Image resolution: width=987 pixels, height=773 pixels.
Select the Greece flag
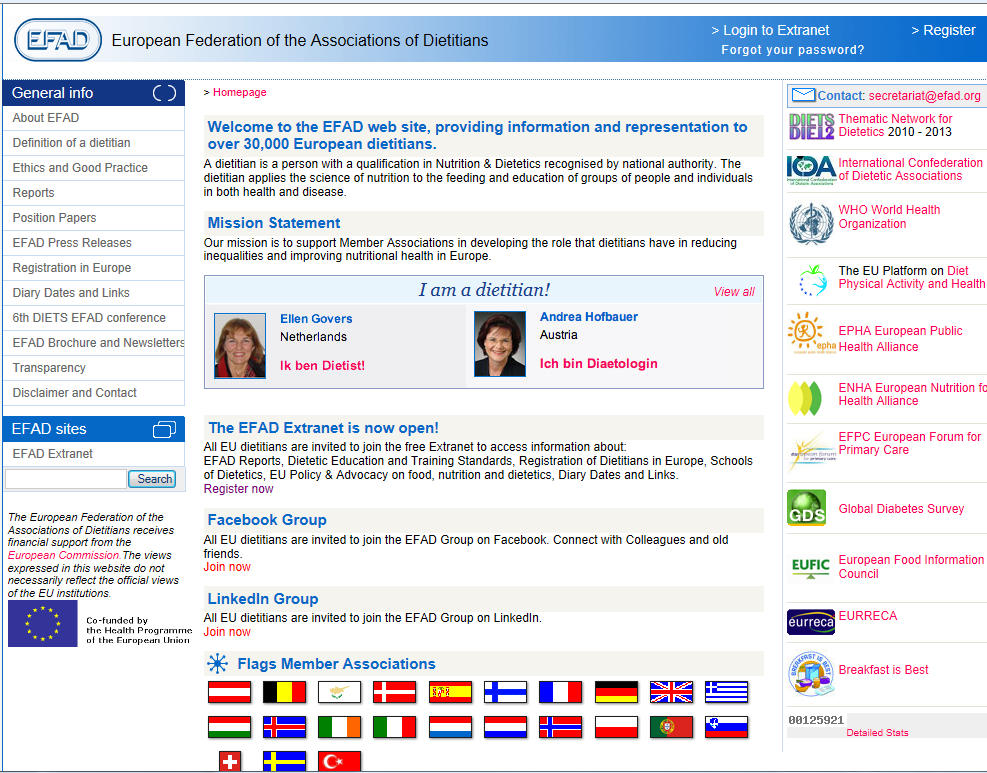726,692
